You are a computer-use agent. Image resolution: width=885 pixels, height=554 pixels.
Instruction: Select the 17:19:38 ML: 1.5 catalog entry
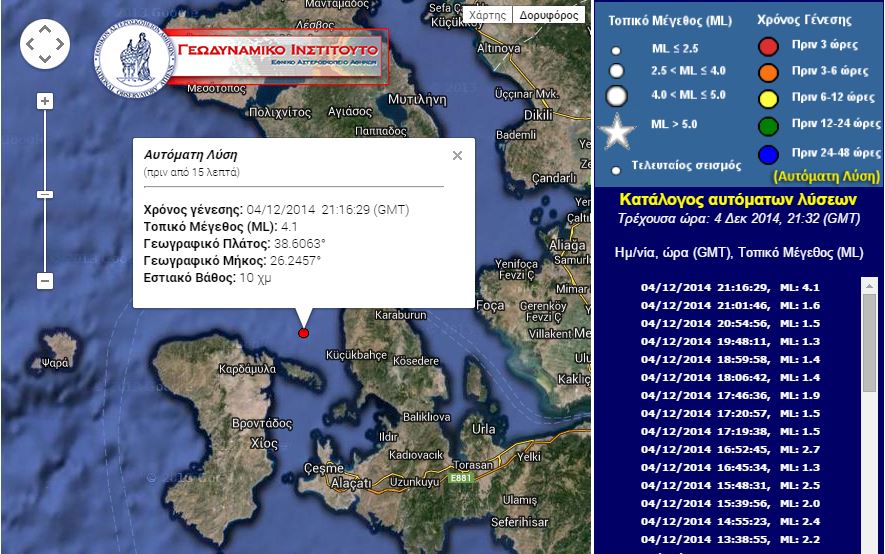(x=730, y=432)
